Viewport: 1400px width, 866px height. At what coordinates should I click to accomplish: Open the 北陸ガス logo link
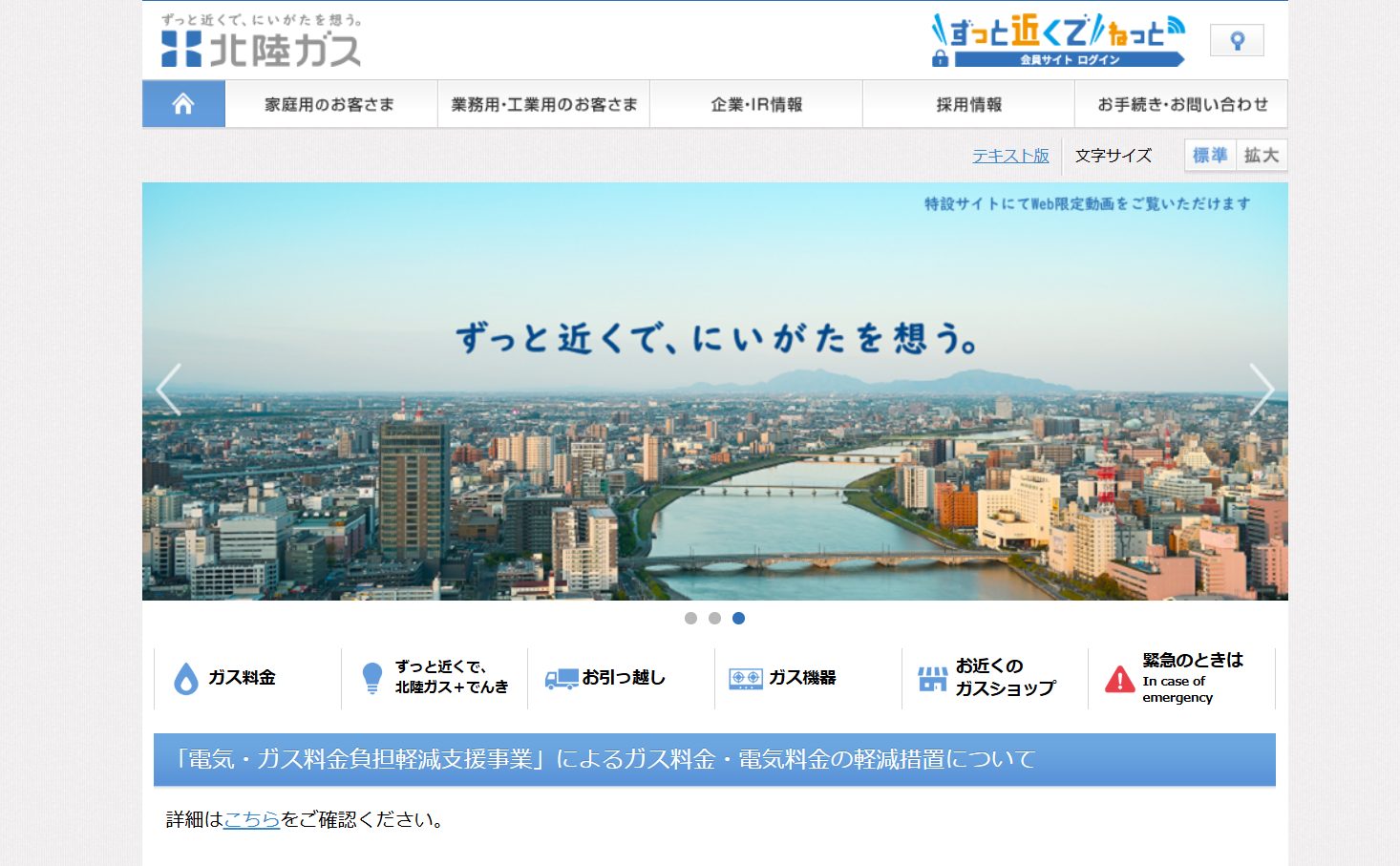pyautogui.click(x=261, y=41)
